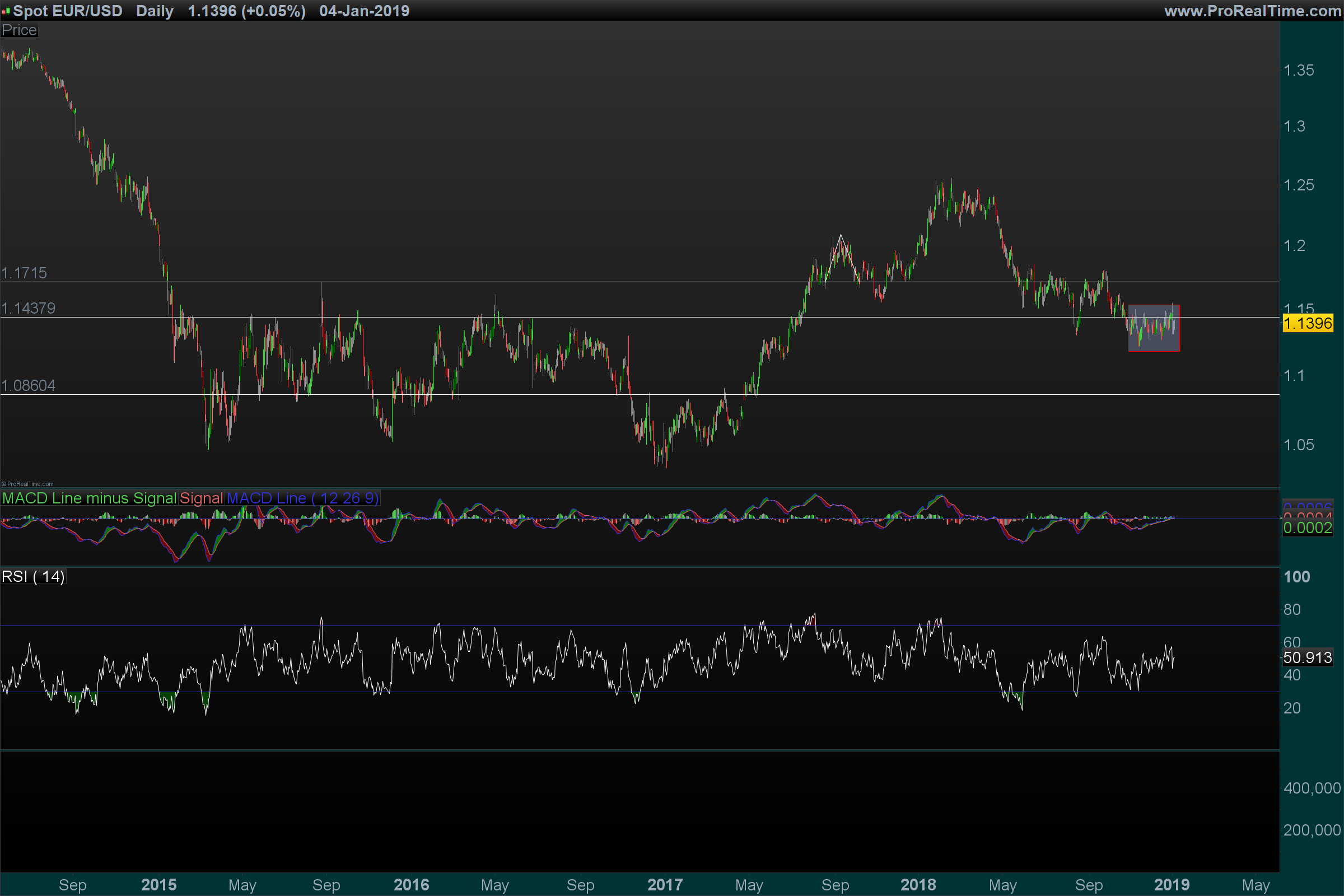Select the Spot EUR/USD instrument title
This screenshot has width=1344, height=896.
tap(67, 11)
